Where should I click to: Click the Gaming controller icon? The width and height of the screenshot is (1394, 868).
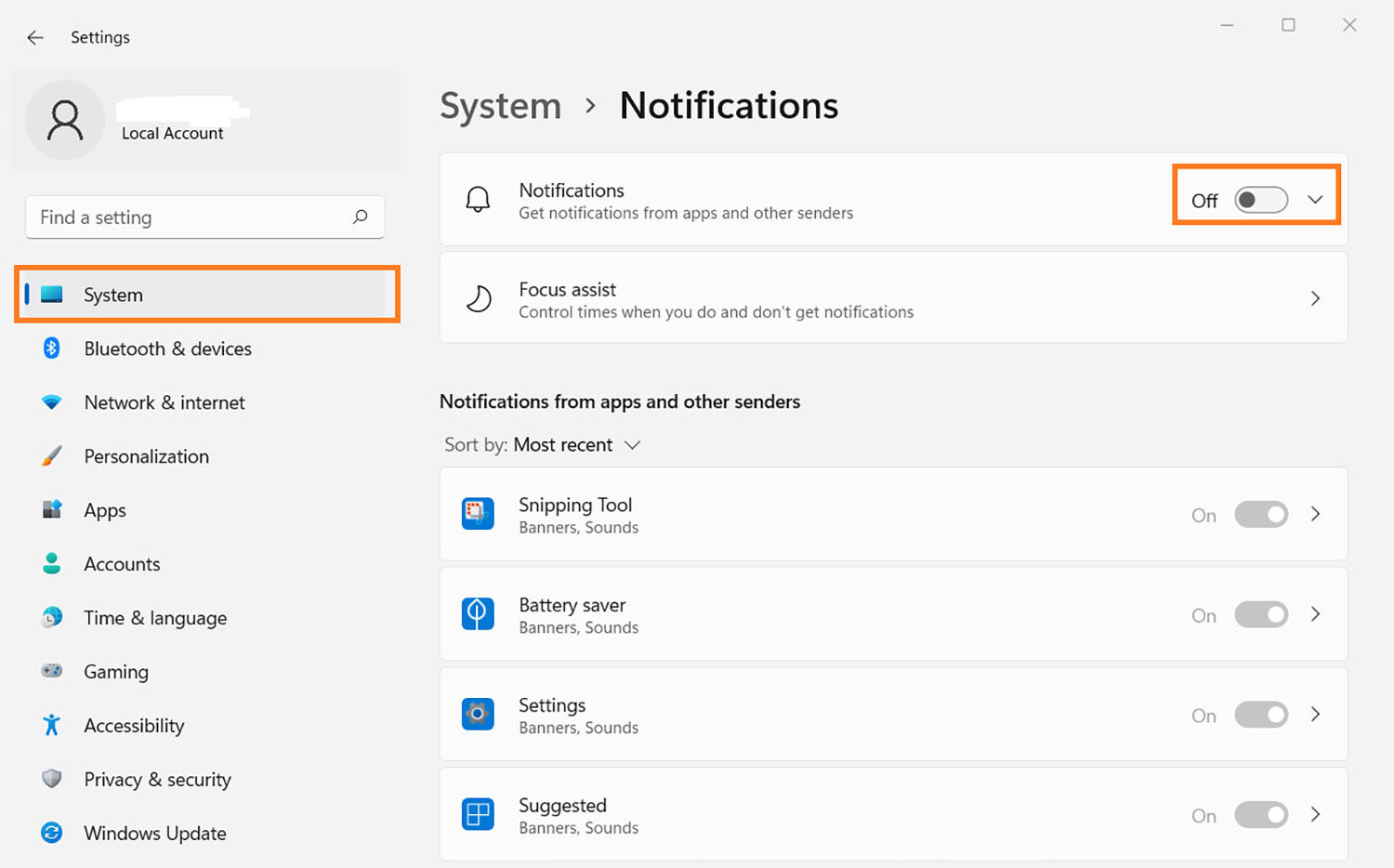pyautogui.click(x=52, y=671)
